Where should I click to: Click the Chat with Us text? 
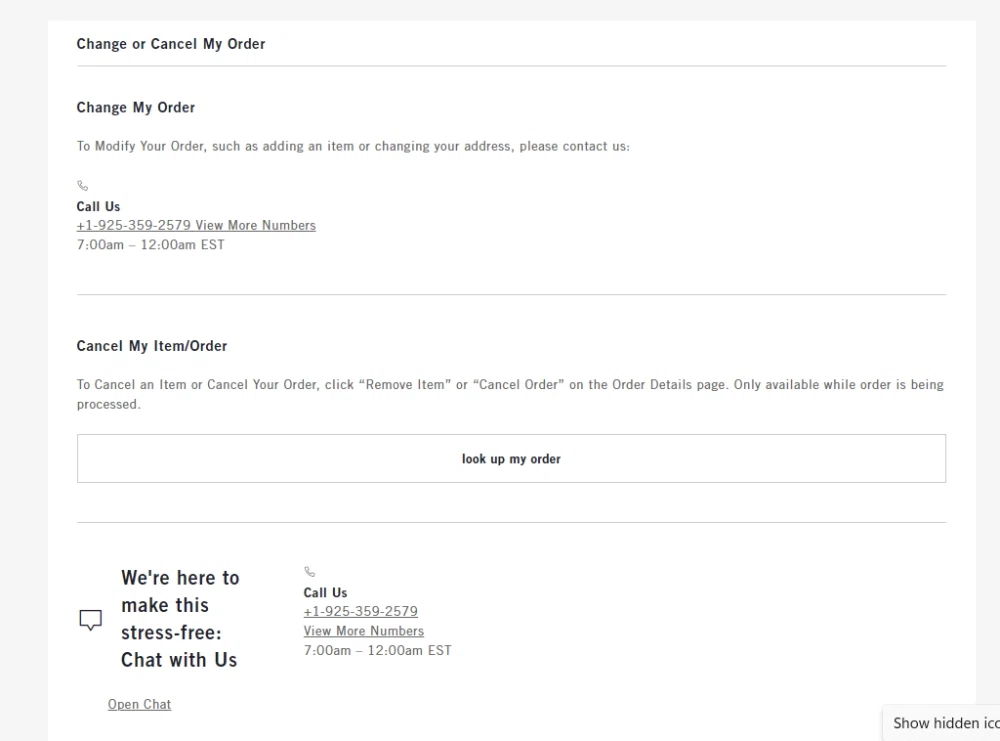click(178, 659)
